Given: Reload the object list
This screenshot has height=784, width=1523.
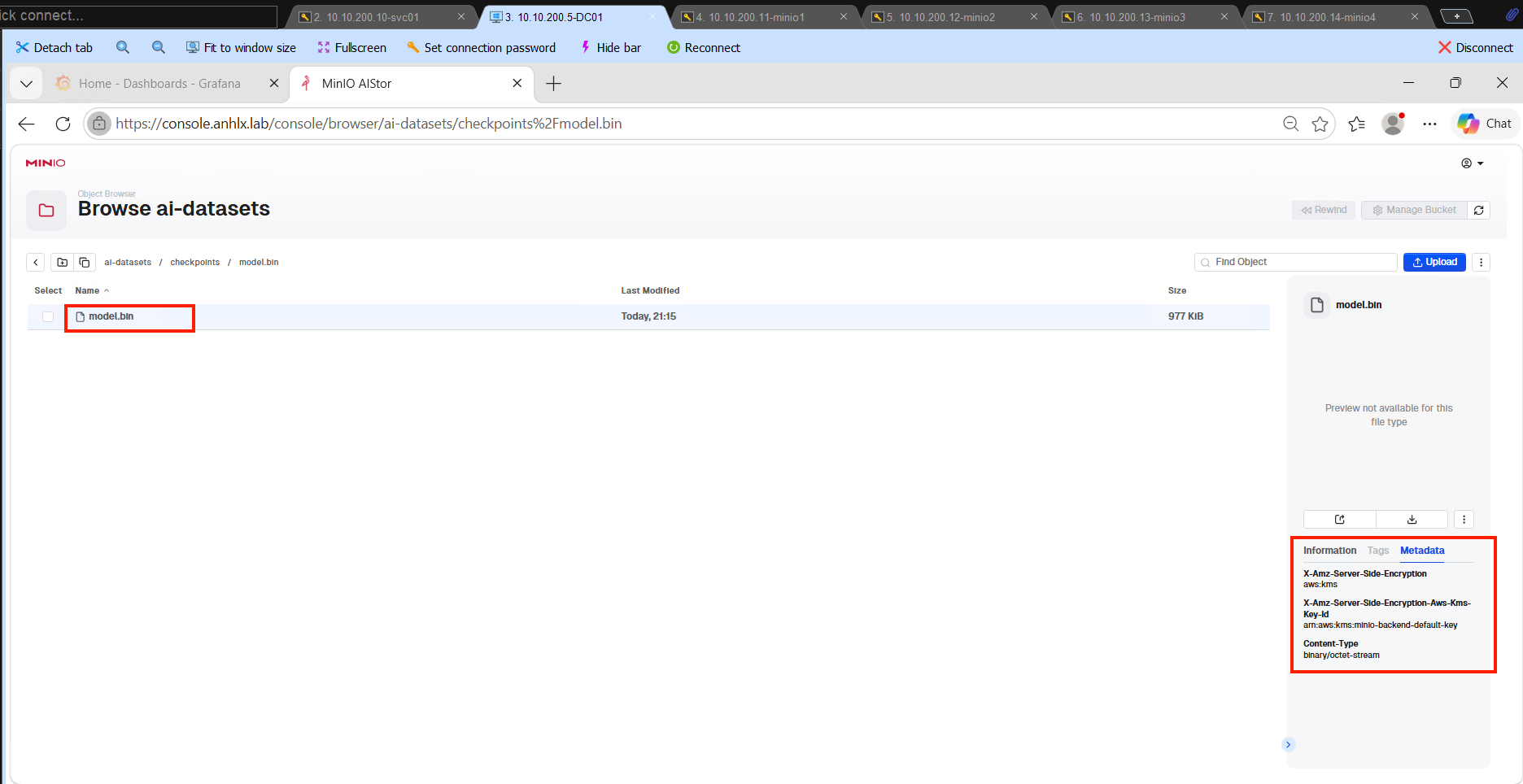Looking at the screenshot, I should (x=1479, y=210).
